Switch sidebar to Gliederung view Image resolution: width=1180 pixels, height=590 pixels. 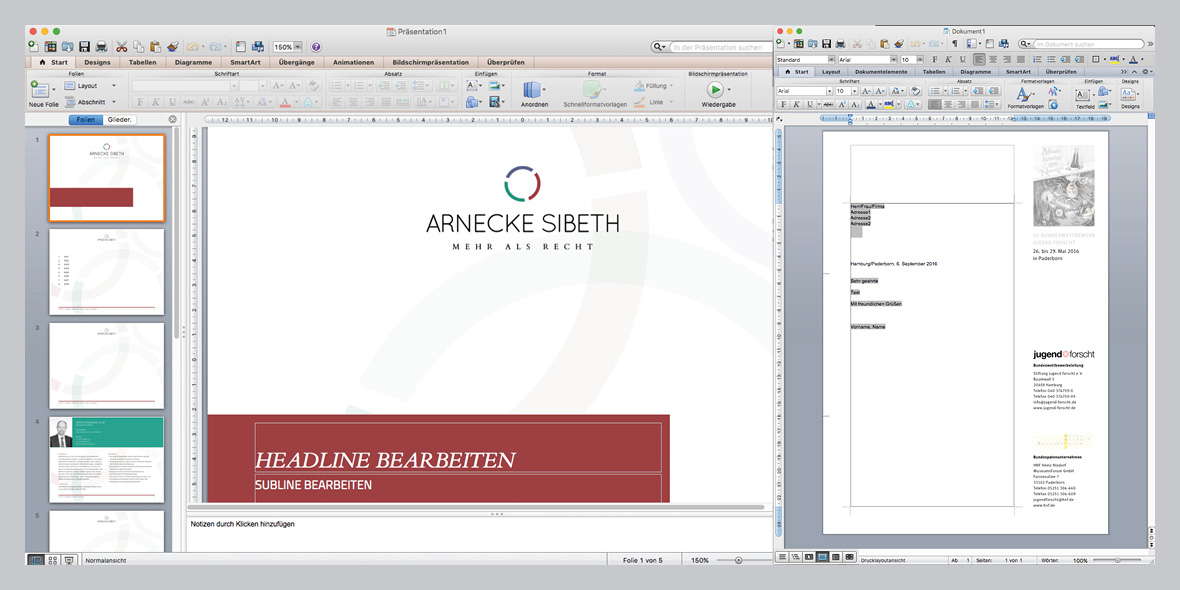121,120
